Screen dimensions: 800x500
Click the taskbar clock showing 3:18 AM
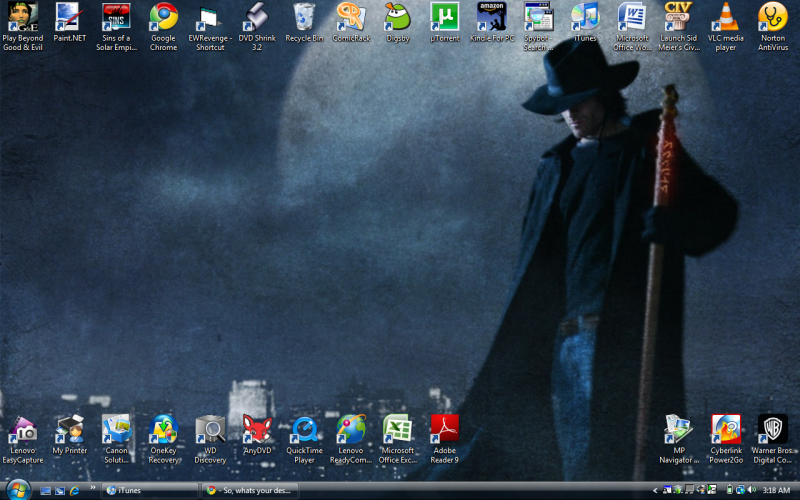[x=776, y=491]
